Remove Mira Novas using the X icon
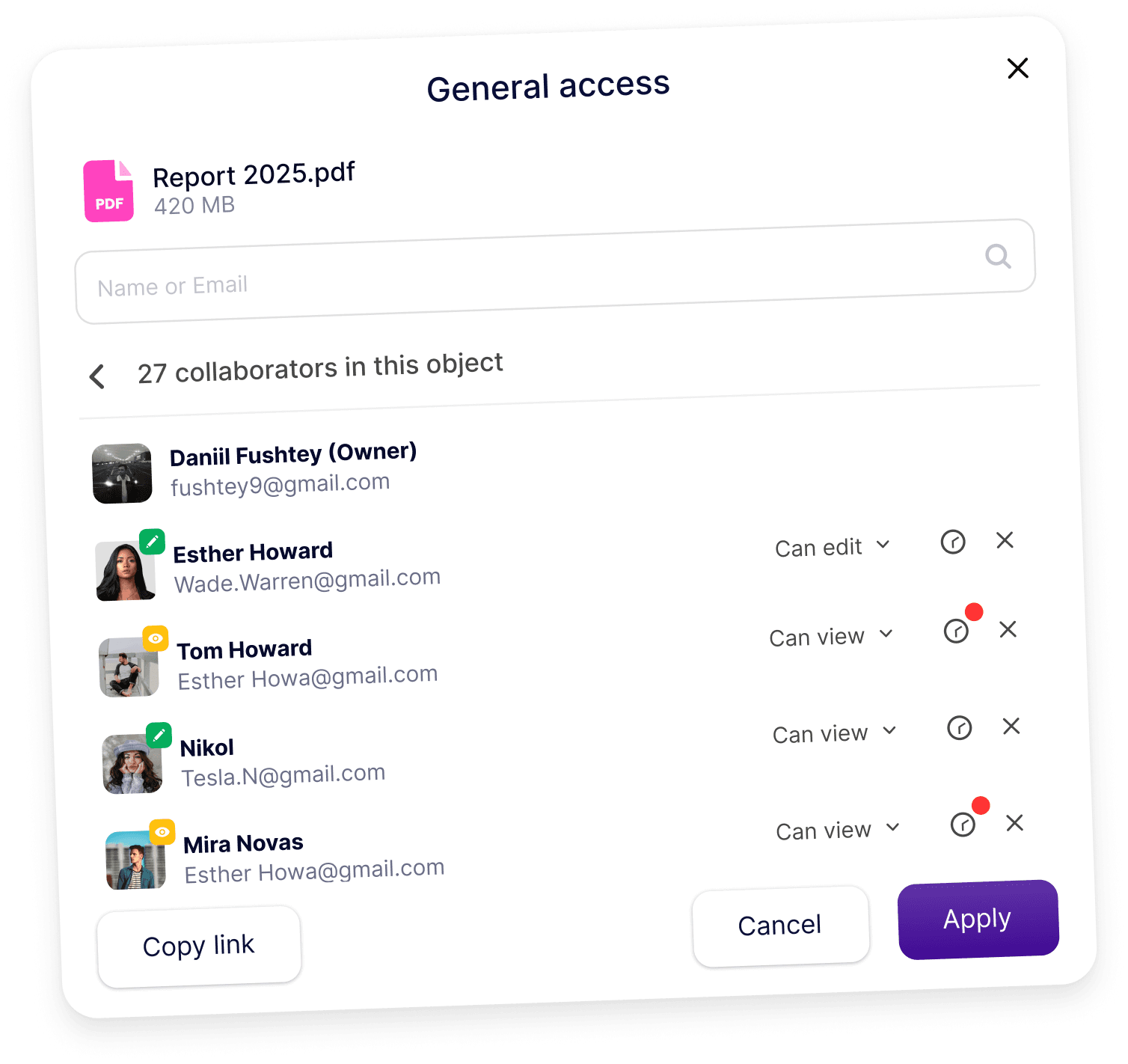The image size is (1128, 1064). (x=1015, y=823)
